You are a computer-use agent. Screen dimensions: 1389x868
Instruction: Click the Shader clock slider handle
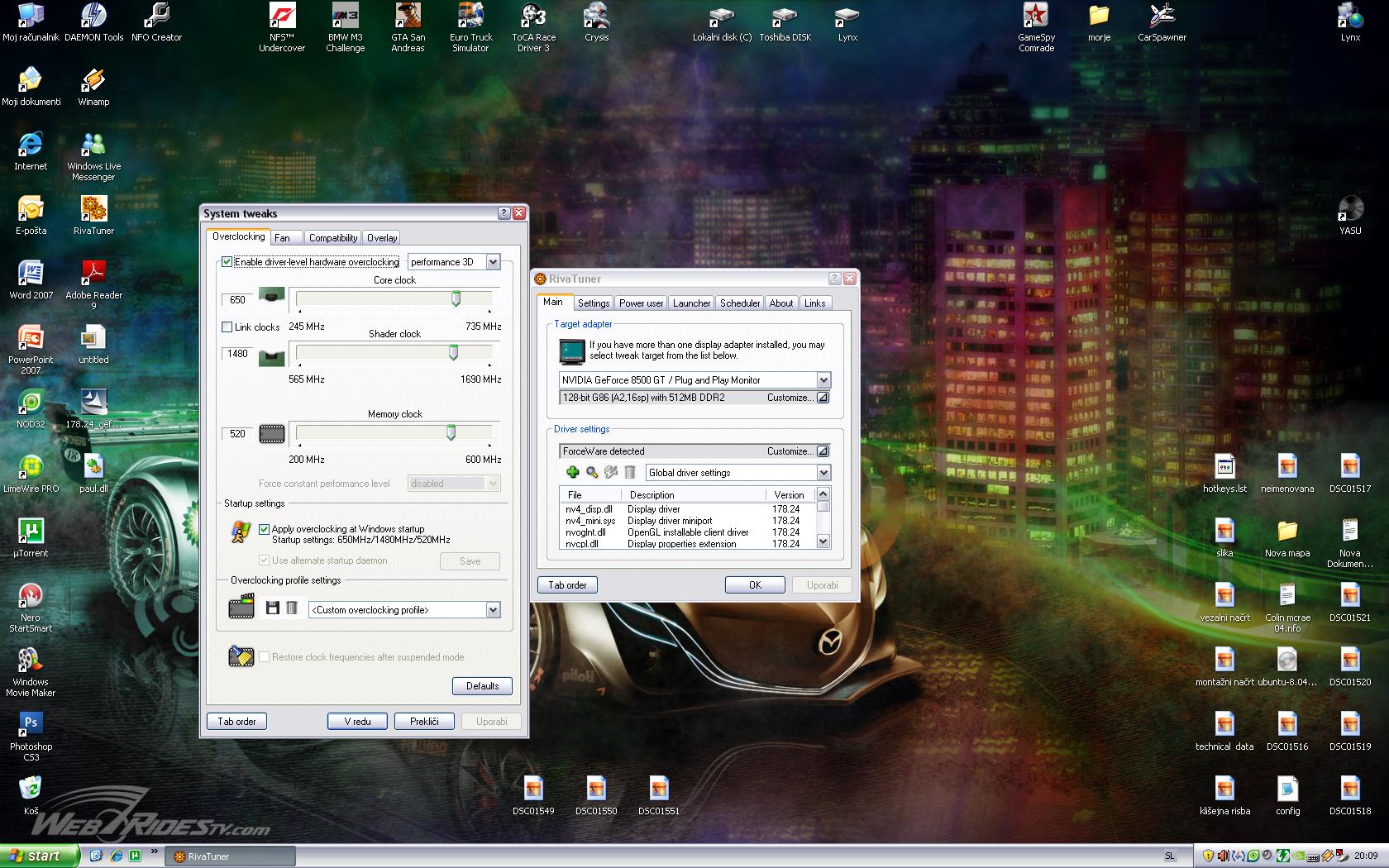click(453, 352)
